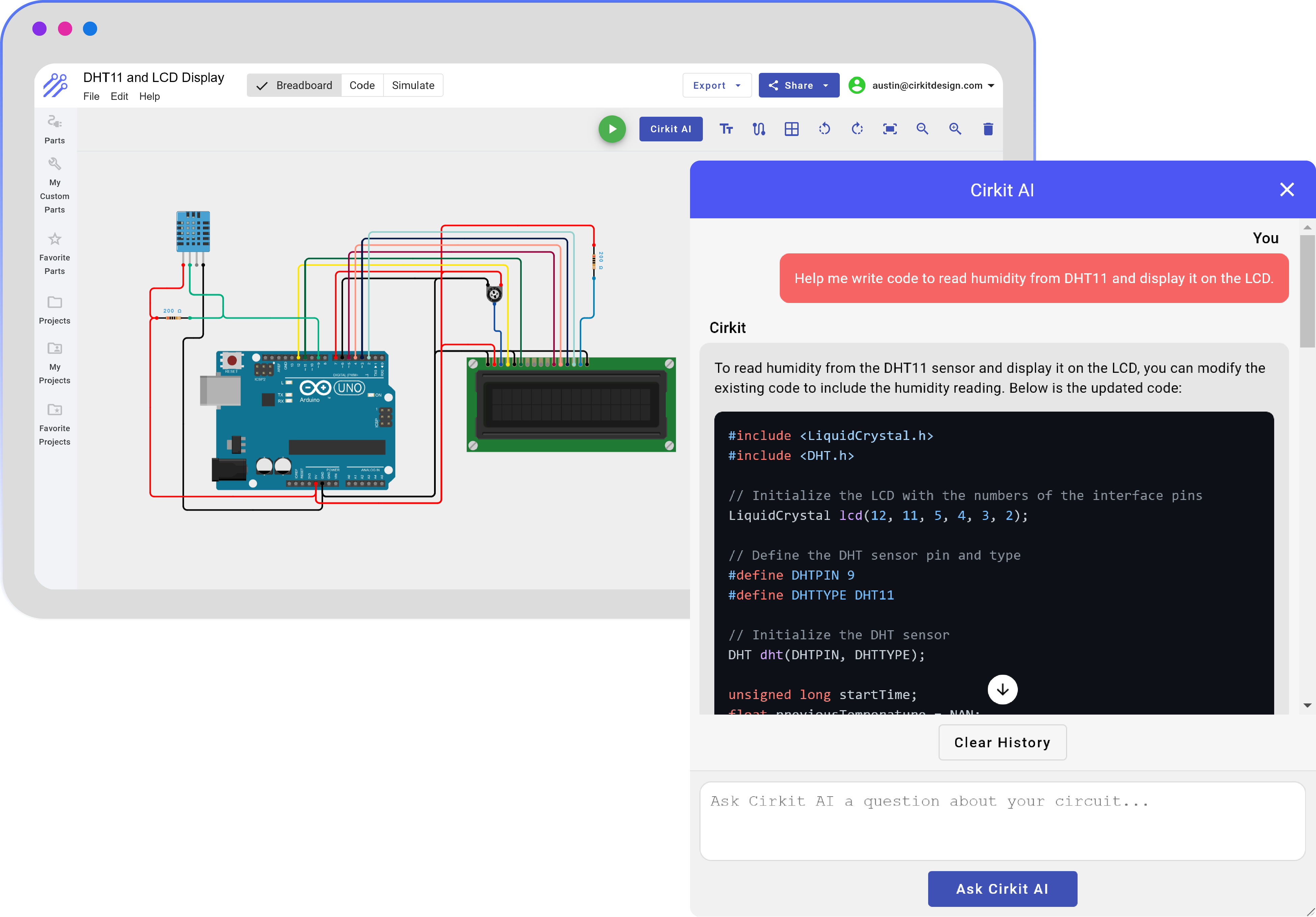Image resolution: width=1316 pixels, height=917 pixels.
Task: Click the LiquidCrystal lcd(12, 11, 5, 4, 3, 2) line
Action: 878,516
